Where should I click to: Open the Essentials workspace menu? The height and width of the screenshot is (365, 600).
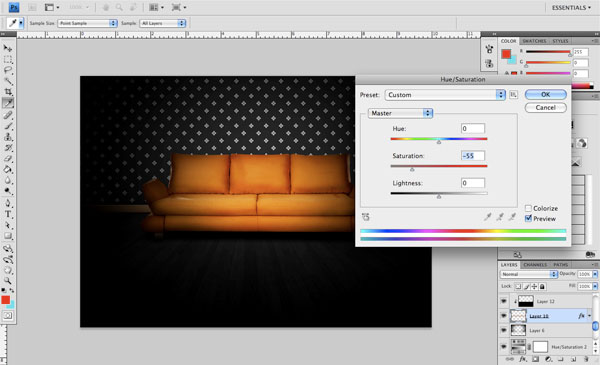(571, 8)
